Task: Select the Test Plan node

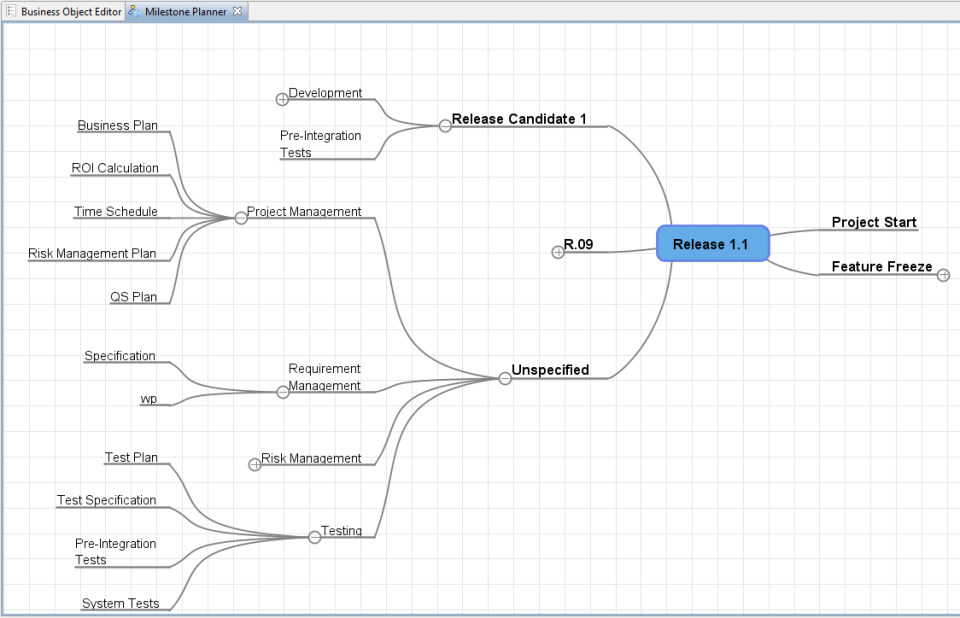Action: pos(131,458)
